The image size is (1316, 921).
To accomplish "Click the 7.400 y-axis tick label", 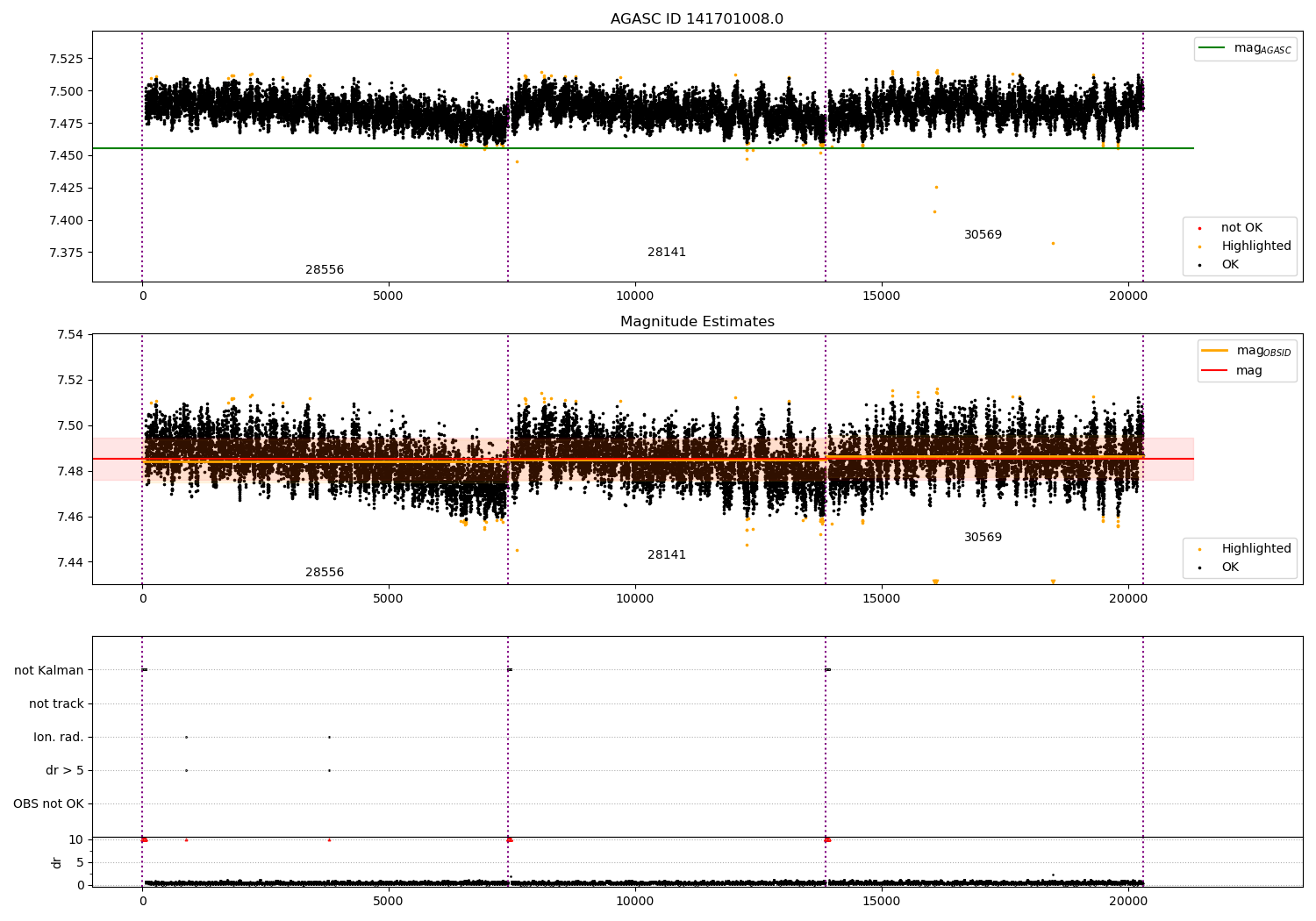I will tap(66, 221).
